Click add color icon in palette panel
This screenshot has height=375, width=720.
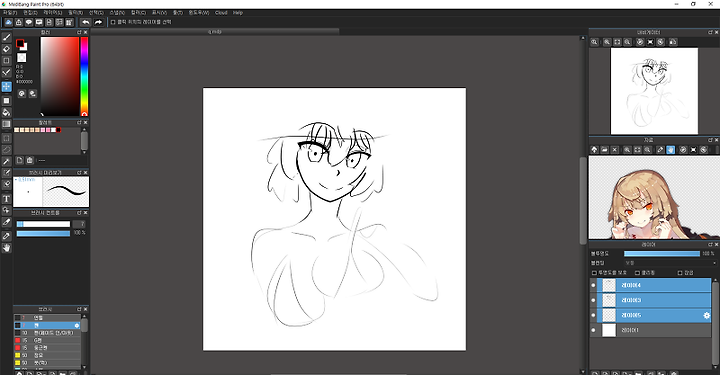tap(19, 160)
